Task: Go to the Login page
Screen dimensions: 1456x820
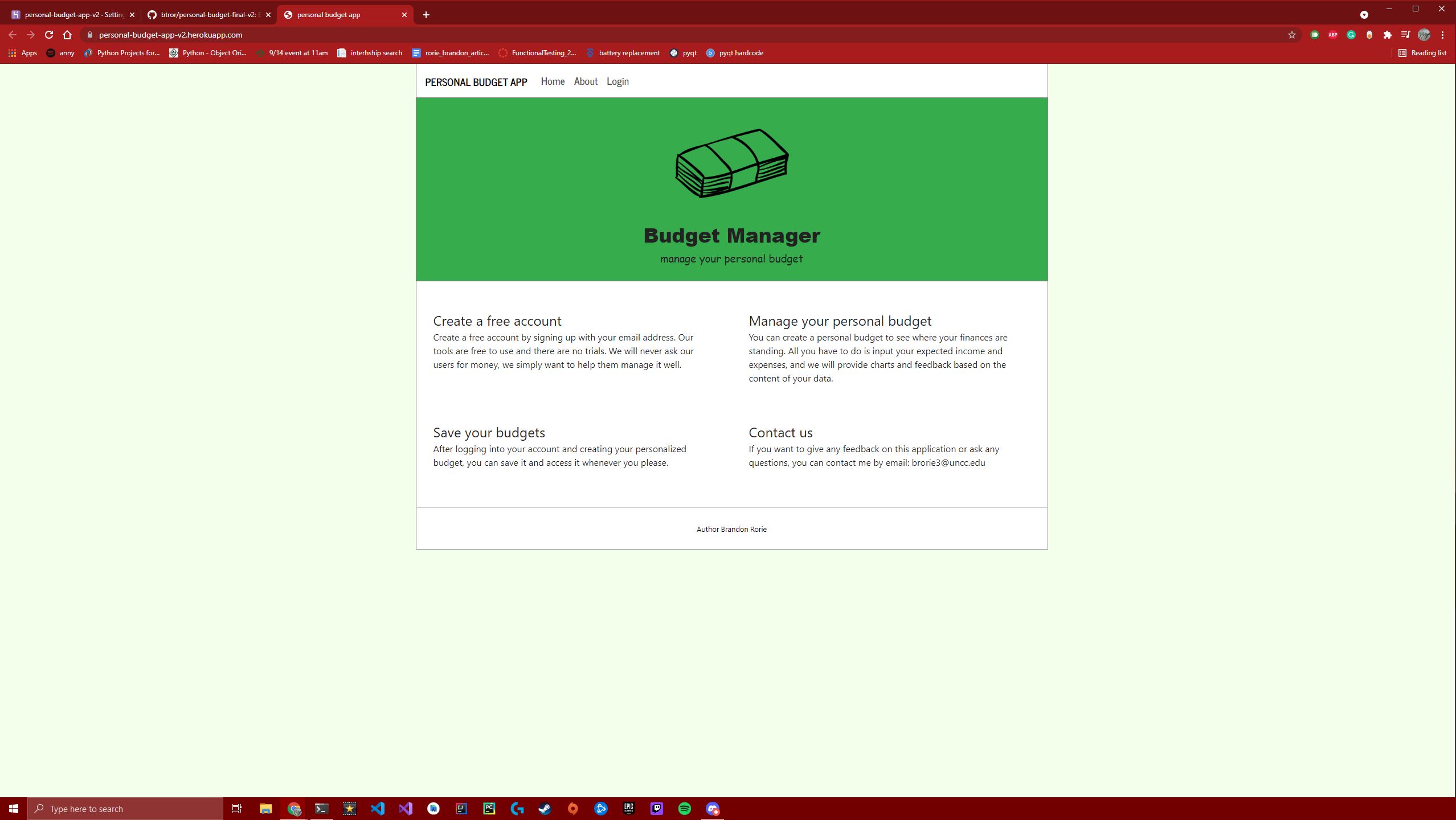Action: [x=617, y=81]
